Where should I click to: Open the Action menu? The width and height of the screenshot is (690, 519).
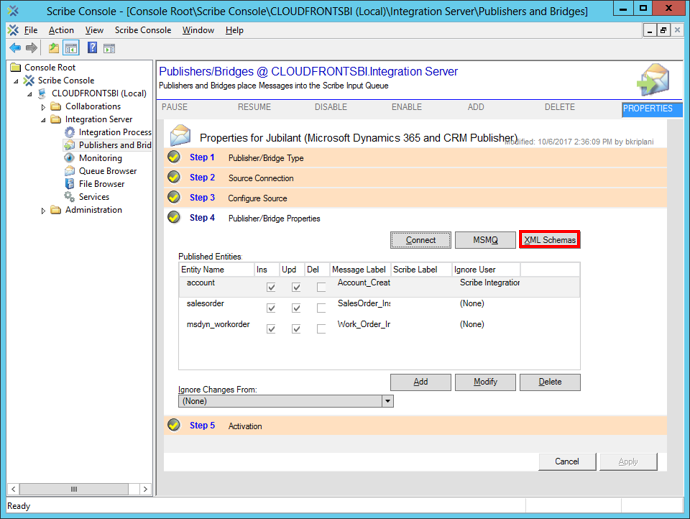pyautogui.click(x=61, y=30)
